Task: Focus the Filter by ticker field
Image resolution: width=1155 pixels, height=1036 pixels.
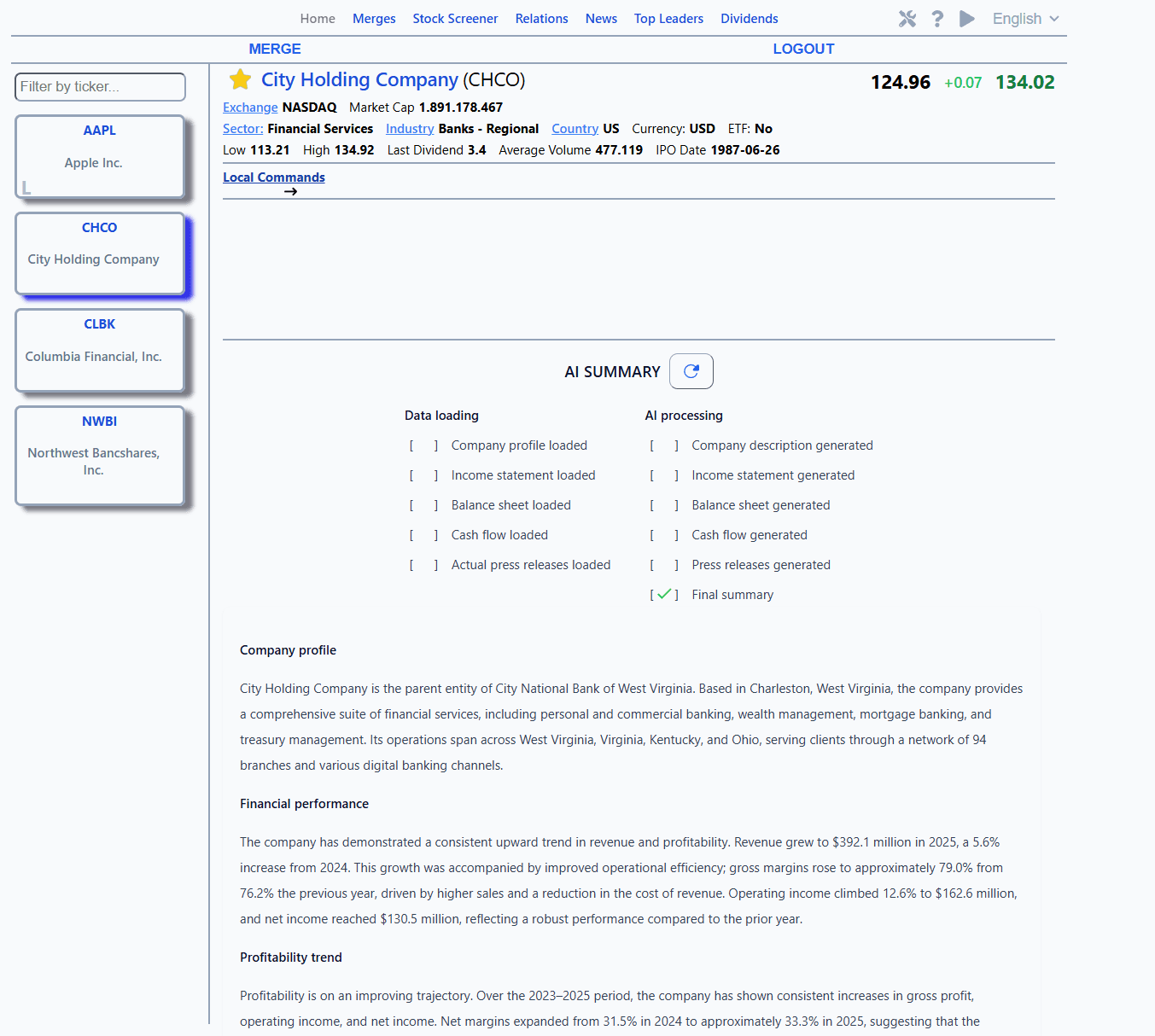Action: pos(100,87)
